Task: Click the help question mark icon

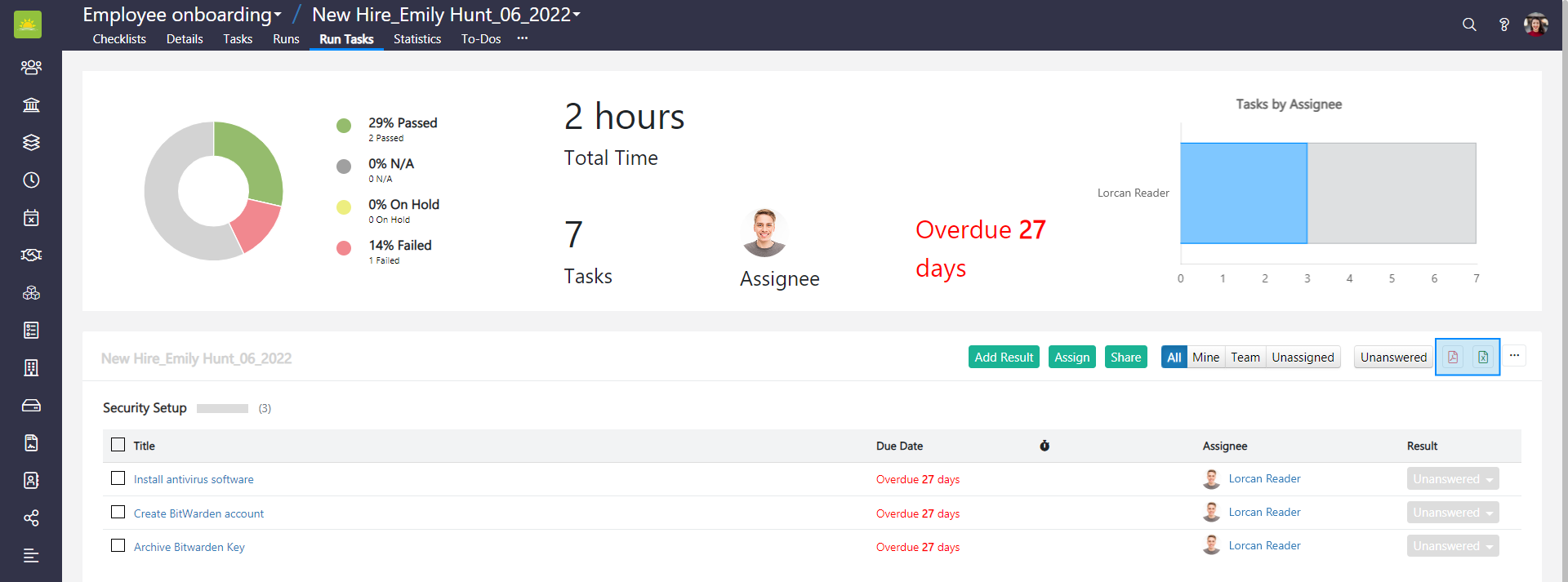Action: (x=1503, y=24)
